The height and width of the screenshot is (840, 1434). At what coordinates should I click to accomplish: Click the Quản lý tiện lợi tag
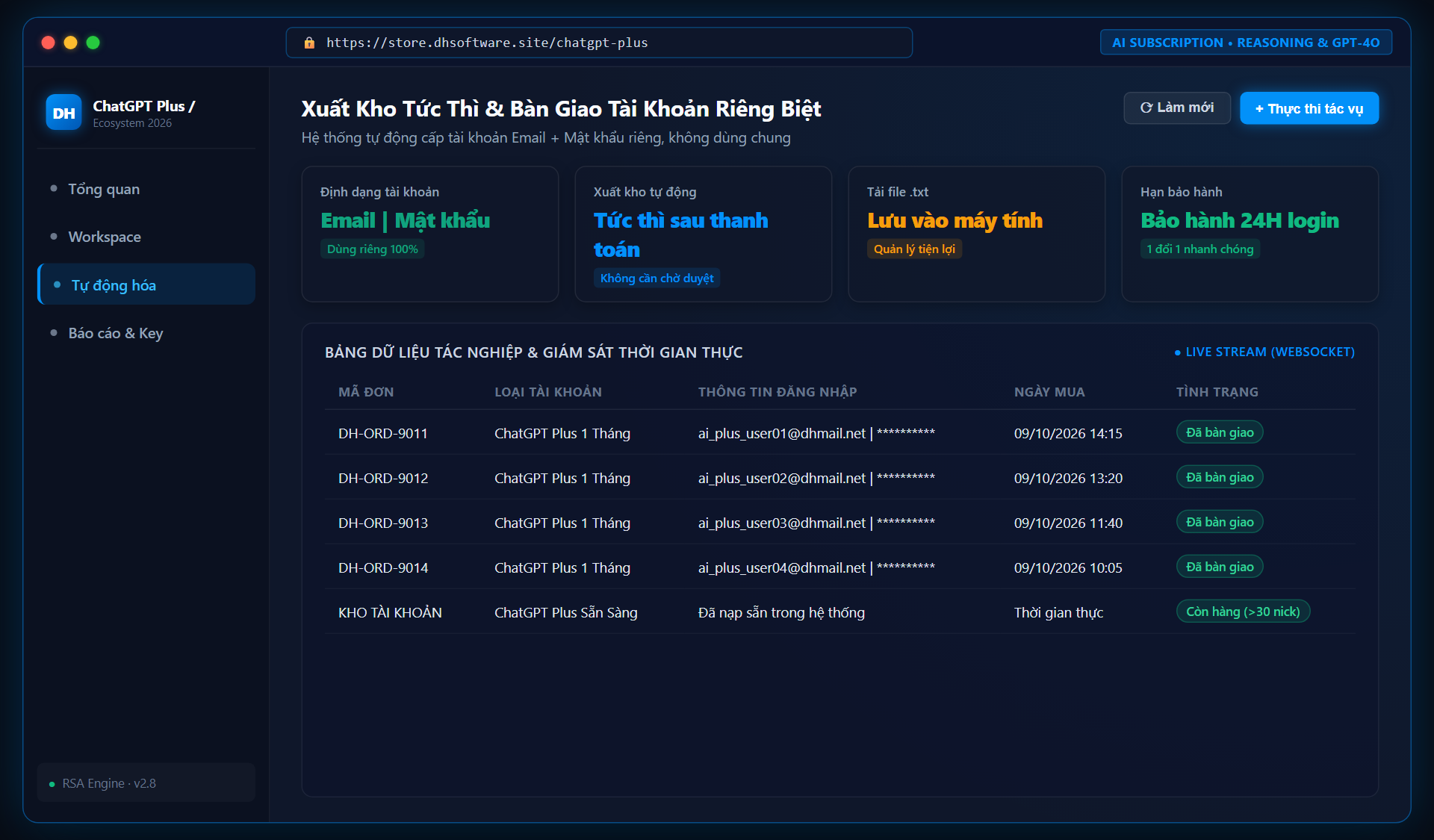click(x=914, y=249)
